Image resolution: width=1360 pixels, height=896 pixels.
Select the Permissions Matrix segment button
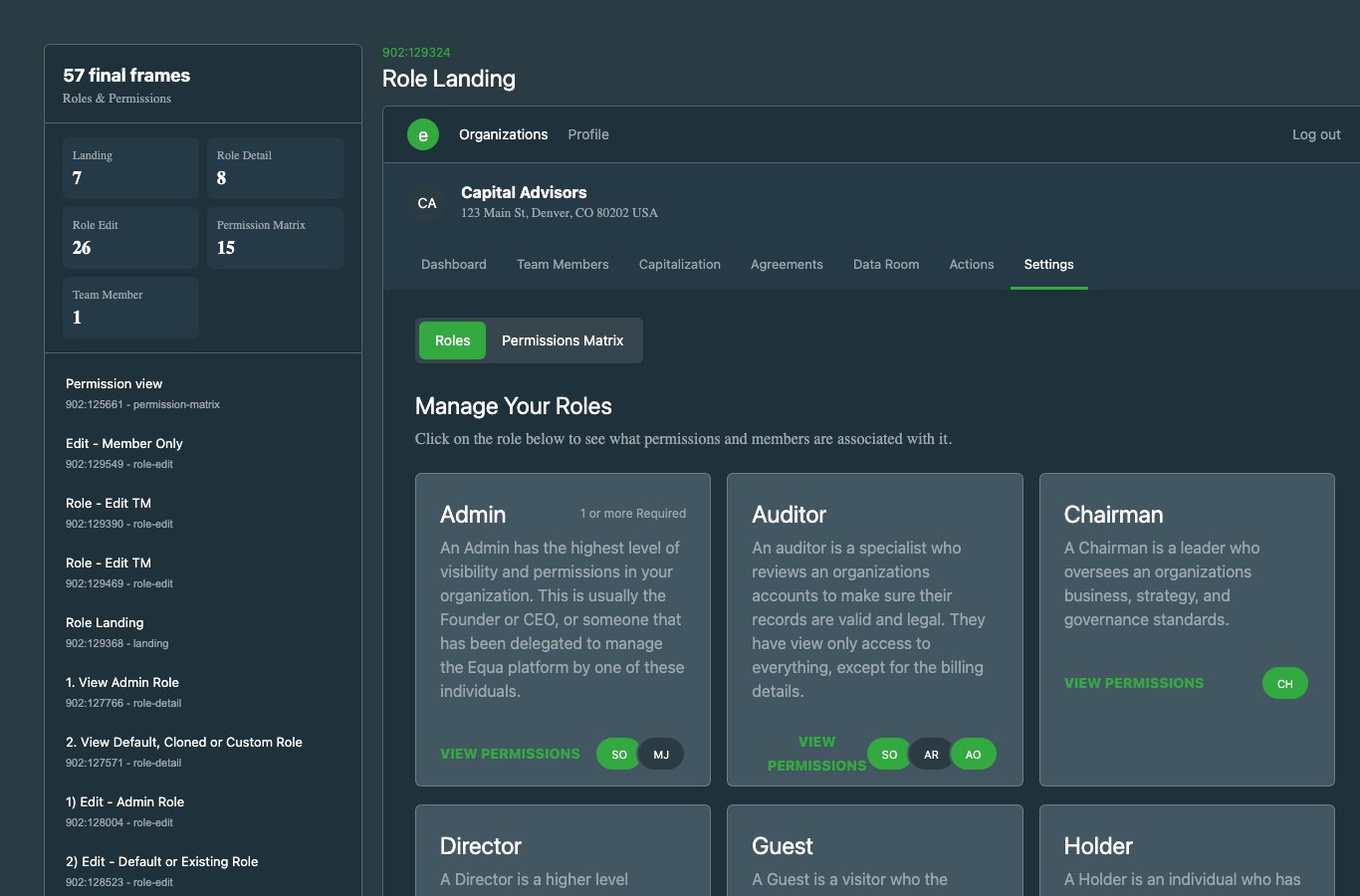coord(563,340)
